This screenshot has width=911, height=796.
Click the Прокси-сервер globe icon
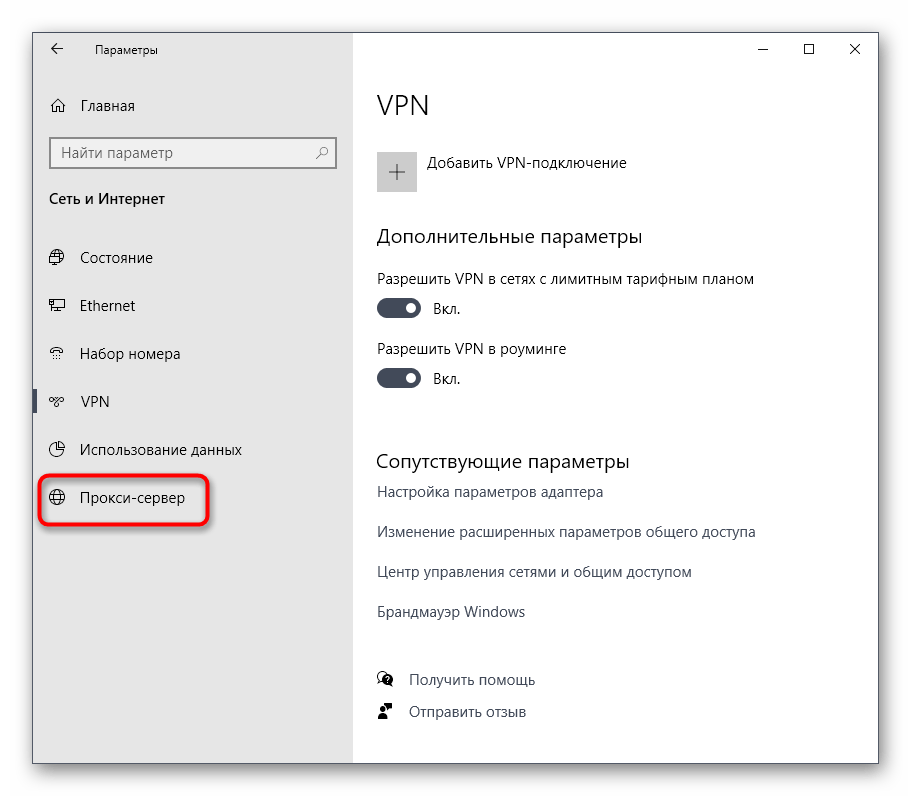point(57,498)
